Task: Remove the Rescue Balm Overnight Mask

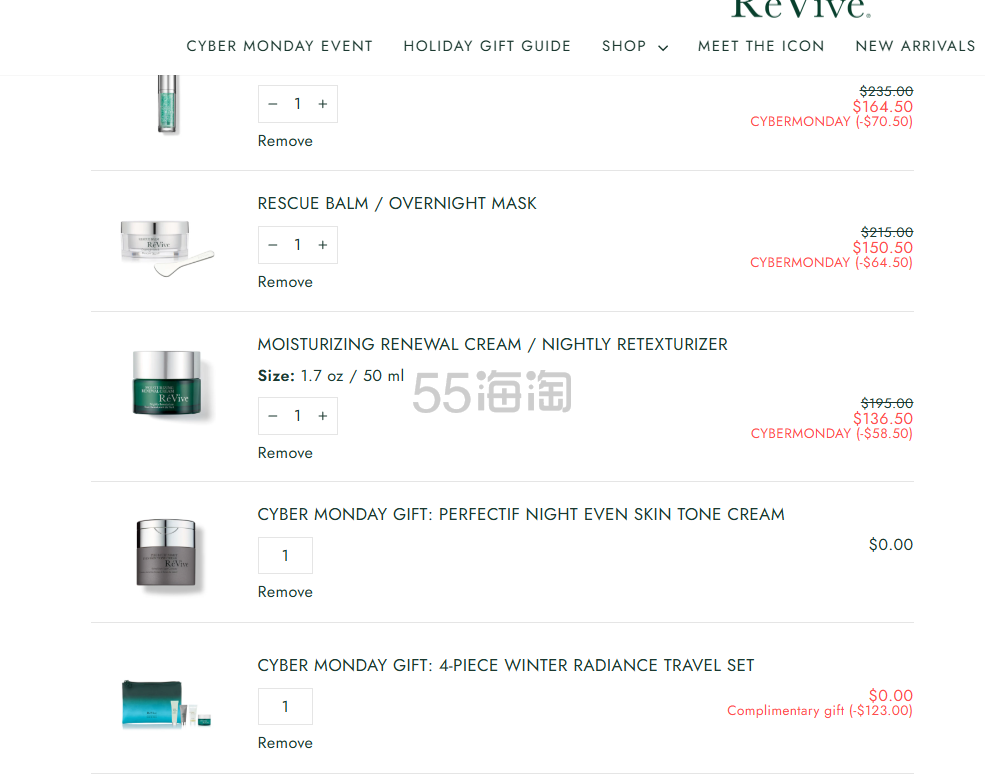Action: coord(285,282)
